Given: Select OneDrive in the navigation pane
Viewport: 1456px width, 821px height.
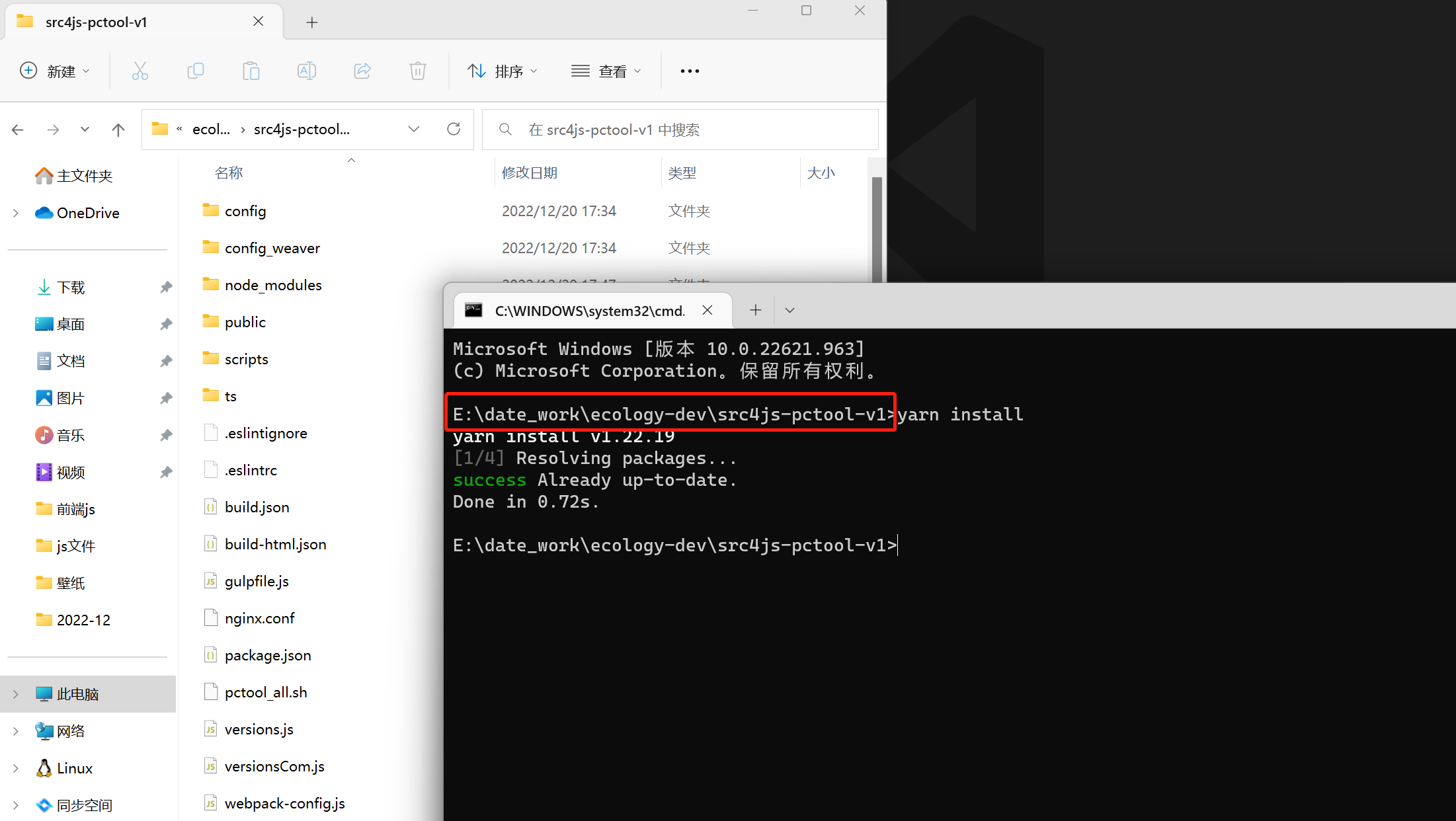Looking at the screenshot, I should pos(77,213).
